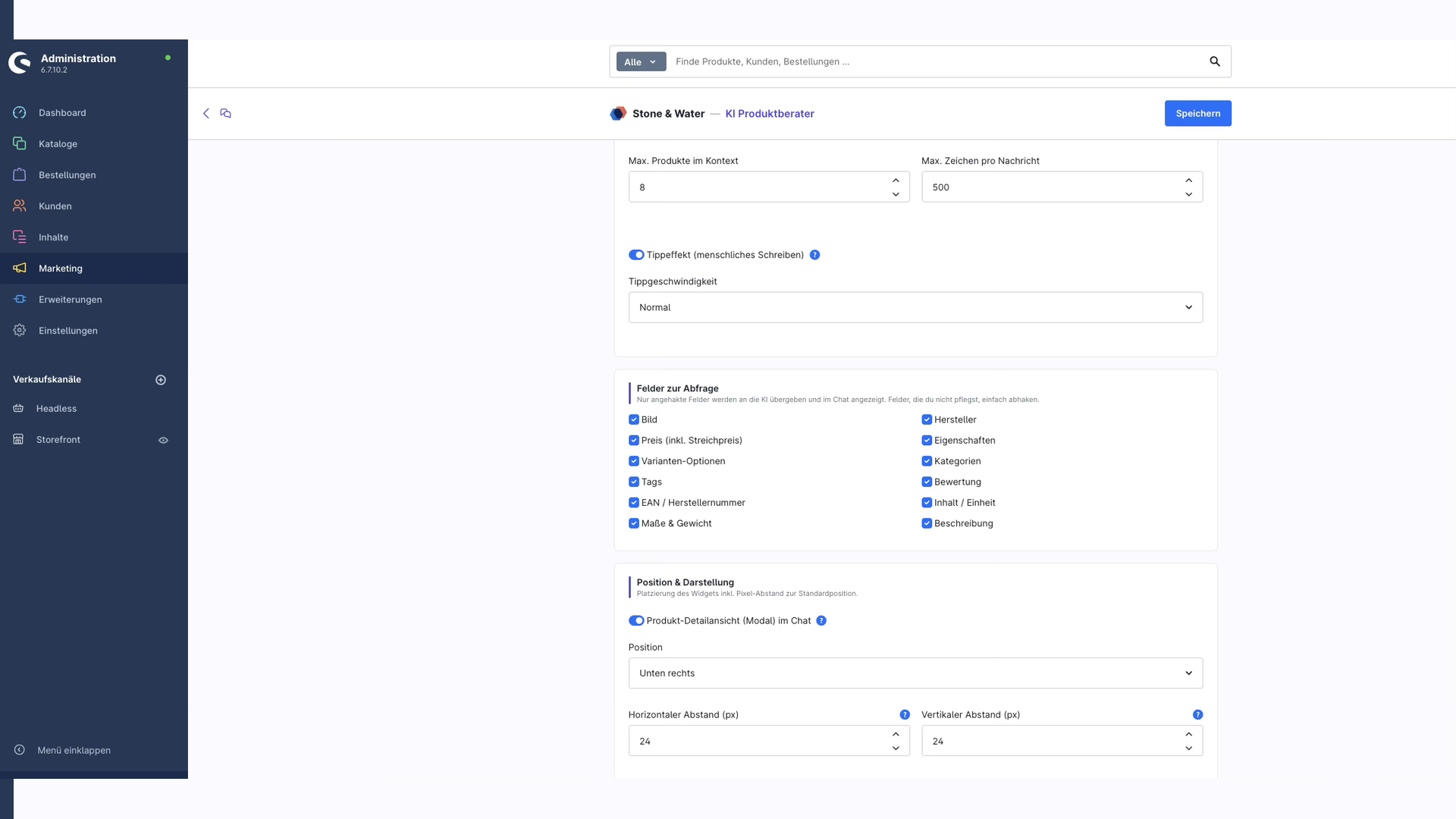Open Dashboard from the sidebar

tap(62, 113)
